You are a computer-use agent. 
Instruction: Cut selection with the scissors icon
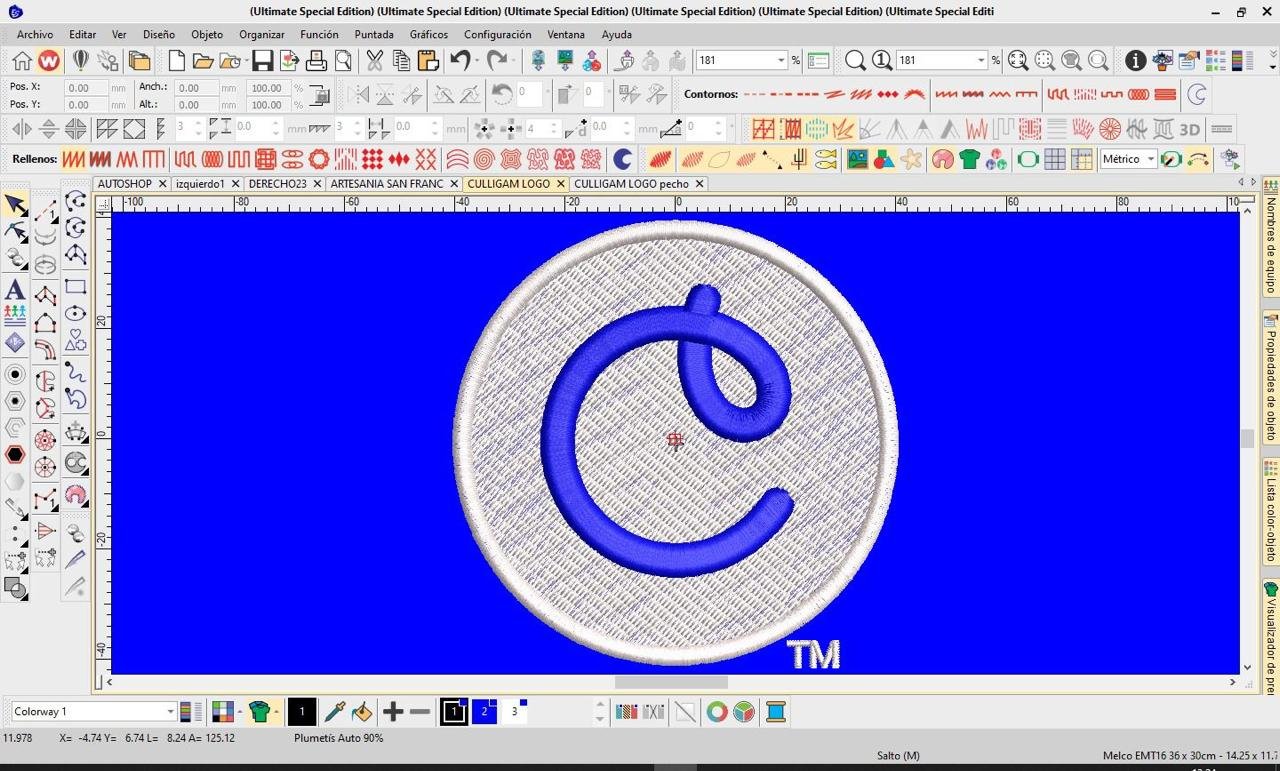pos(374,61)
